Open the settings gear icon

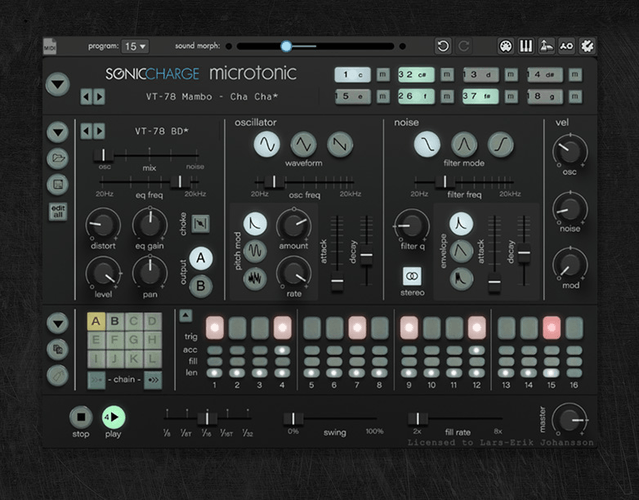pyautogui.click(x=587, y=46)
